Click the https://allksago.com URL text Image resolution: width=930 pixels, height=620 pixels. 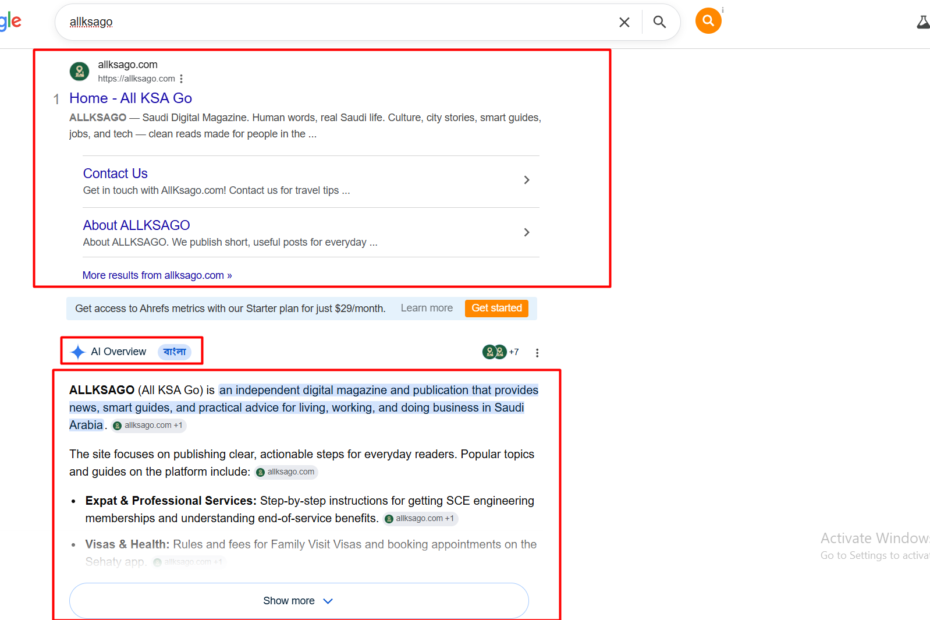coord(136,78)
